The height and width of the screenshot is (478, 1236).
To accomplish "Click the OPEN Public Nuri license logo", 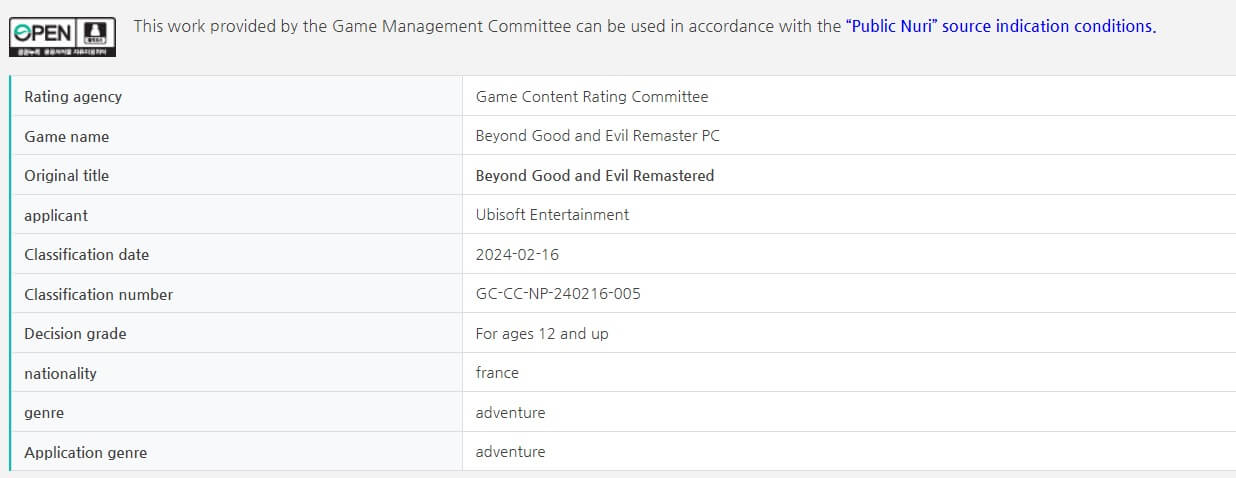I will coord(62,37).
